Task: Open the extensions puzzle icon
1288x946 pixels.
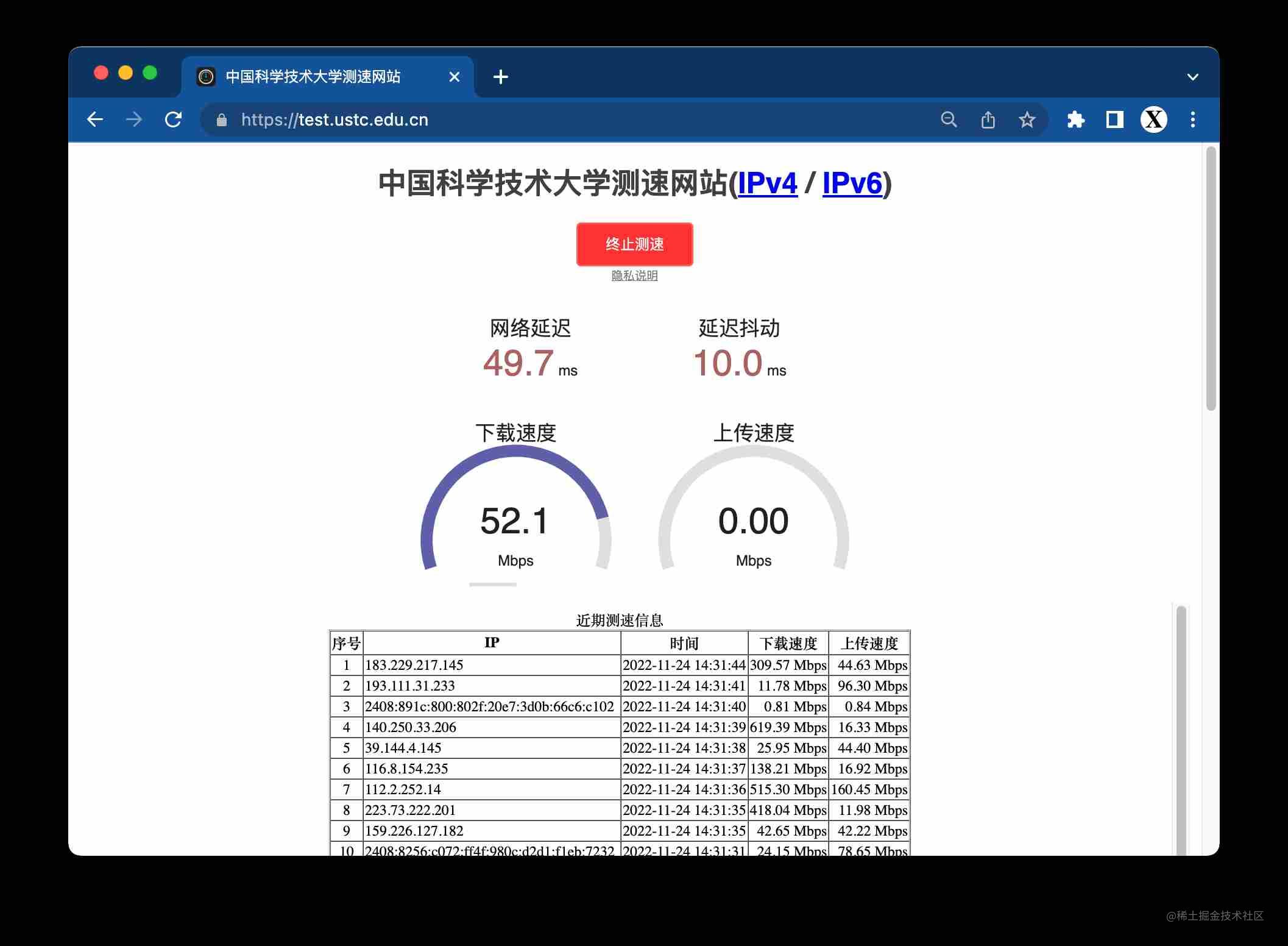Action: click(1076, 119)
